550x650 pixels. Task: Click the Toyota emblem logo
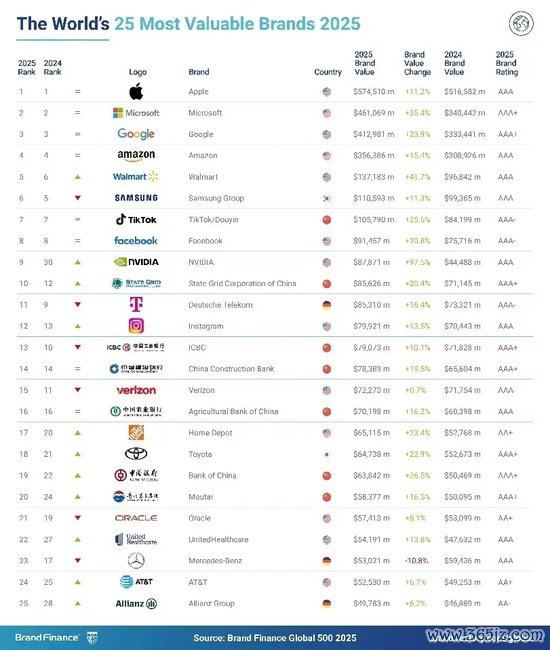(x=136, y=454)
